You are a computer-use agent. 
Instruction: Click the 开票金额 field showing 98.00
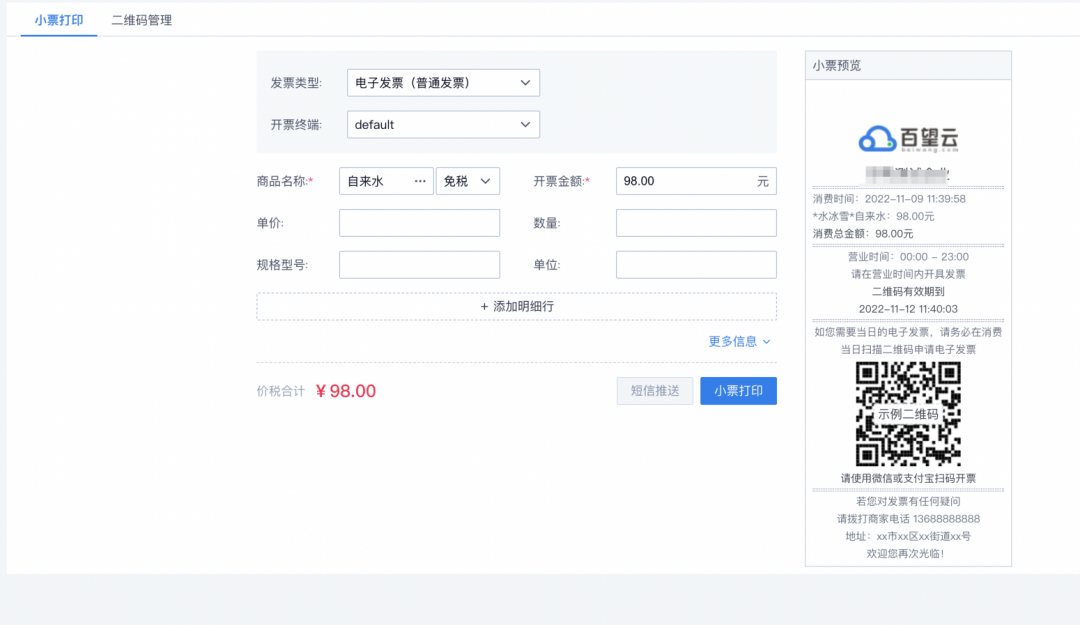click(x=696, y=181)
